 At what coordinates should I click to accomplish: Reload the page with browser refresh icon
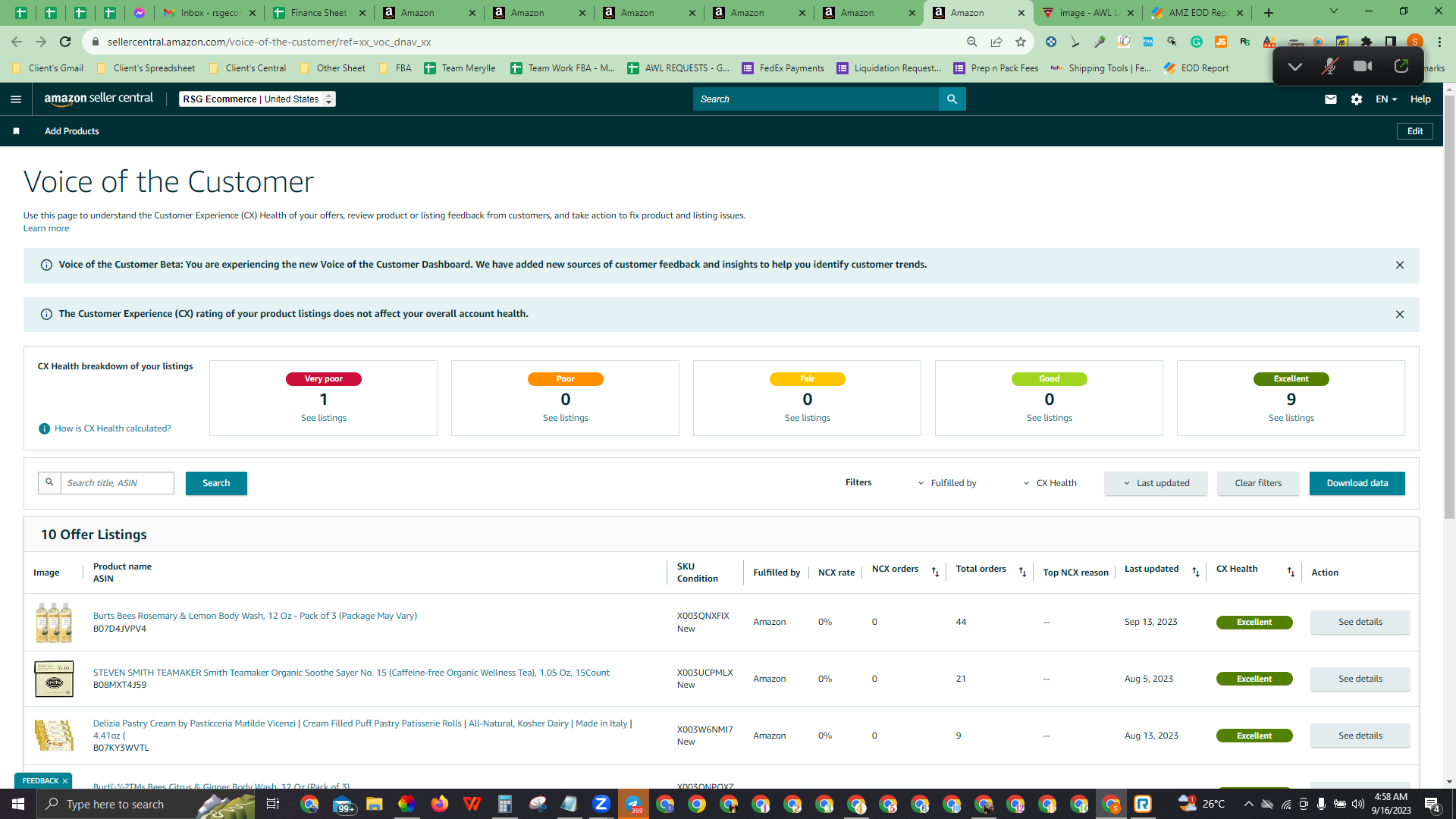click(65, 42)
